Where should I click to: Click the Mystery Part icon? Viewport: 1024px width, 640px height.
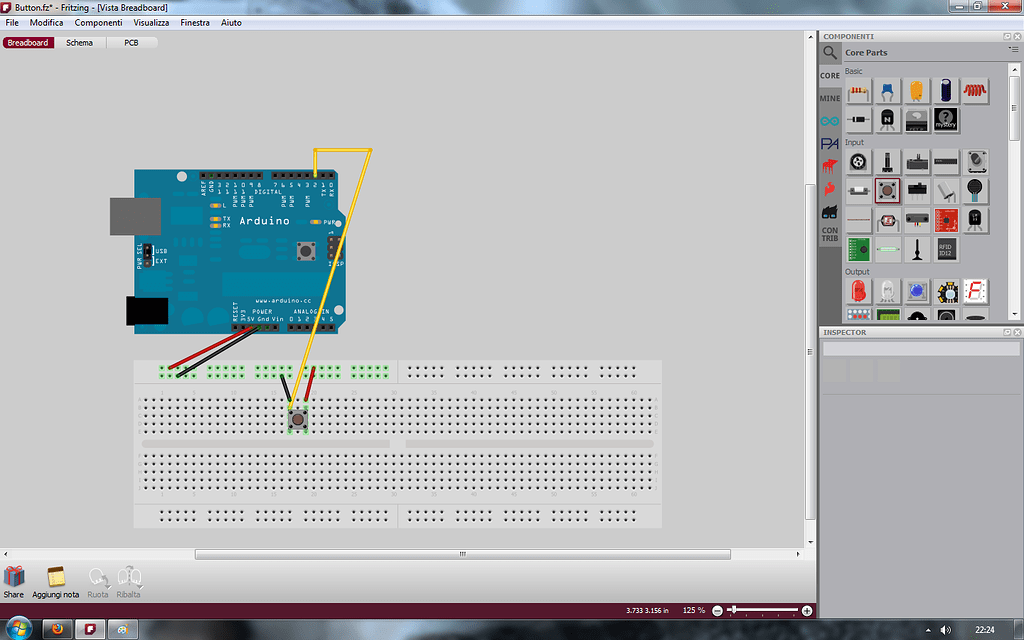pos(944,120)
